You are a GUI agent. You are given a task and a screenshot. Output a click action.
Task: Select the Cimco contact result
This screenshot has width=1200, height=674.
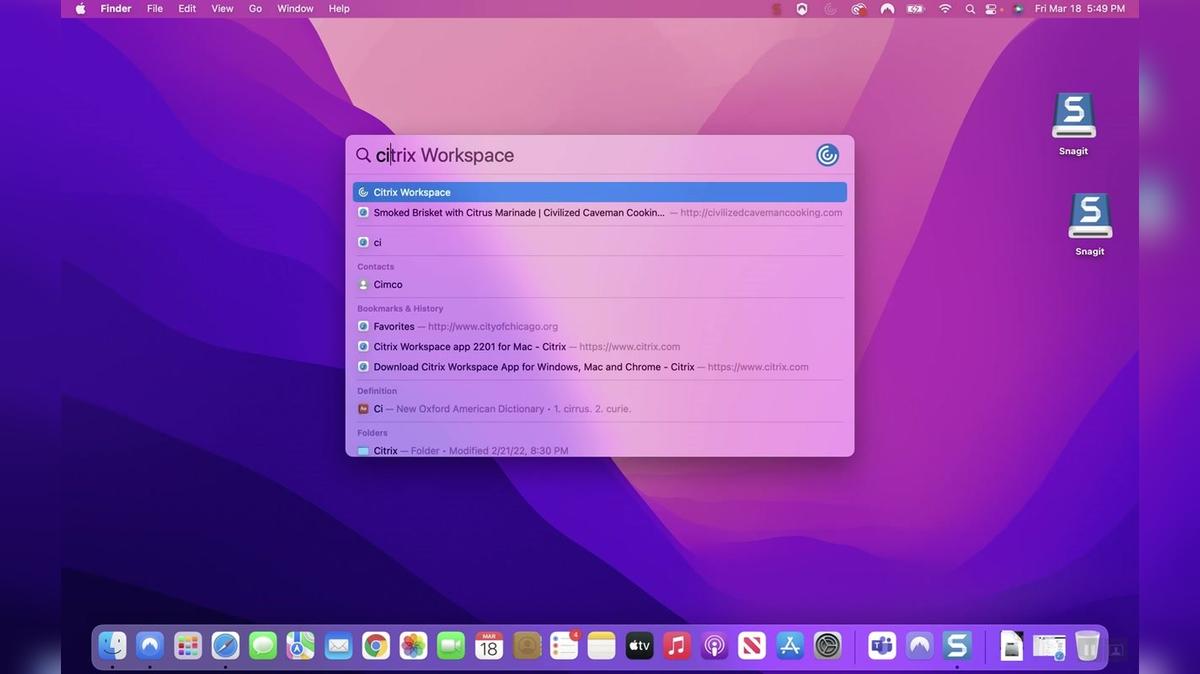click(x=388, y=285)
